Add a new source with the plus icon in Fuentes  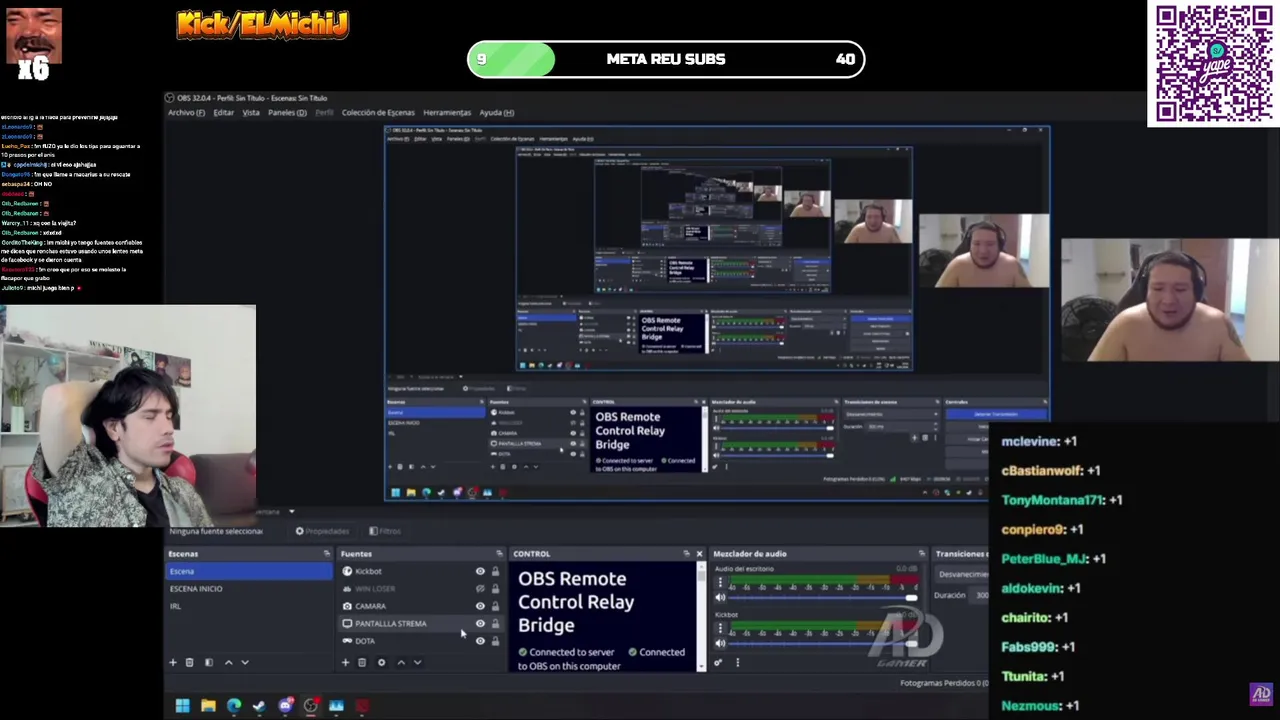pyautogui.click(x=346, y=662)
